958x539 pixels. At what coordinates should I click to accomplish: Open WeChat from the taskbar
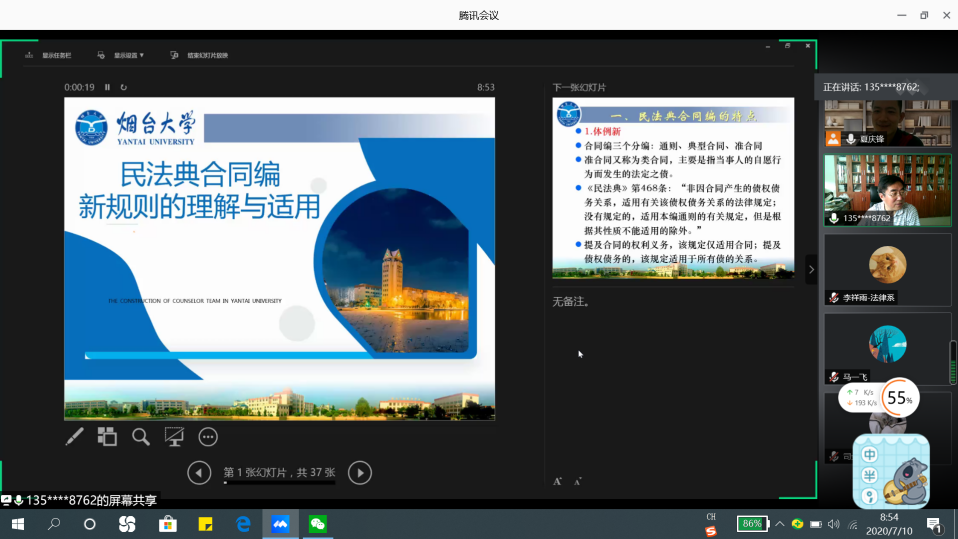pyautogui.click(x=318, y=524)
